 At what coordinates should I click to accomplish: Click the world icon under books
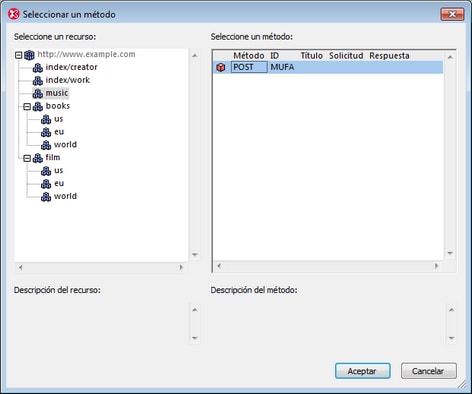pyautogui.click(x=46, y=145)
